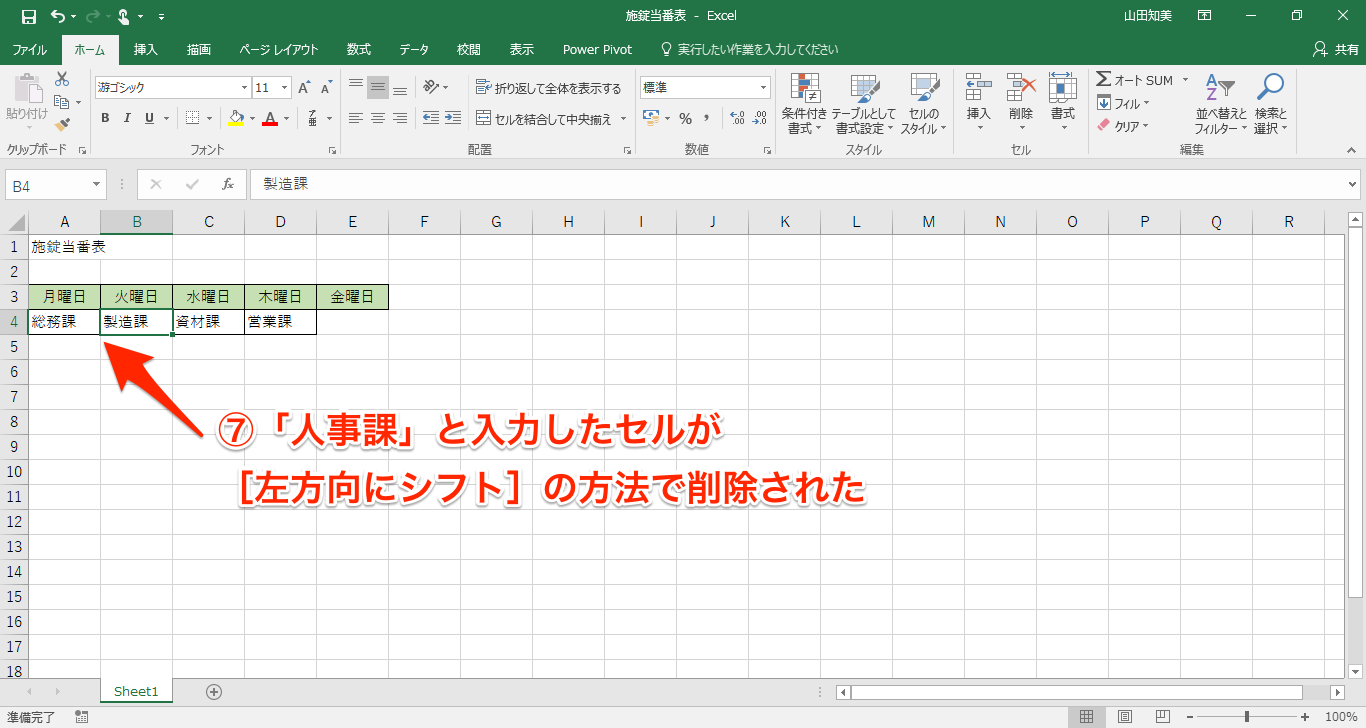Switch to Page Layout ribbon tab
Viewport: 1366px width, 728px height.
[x=279, y=49]
